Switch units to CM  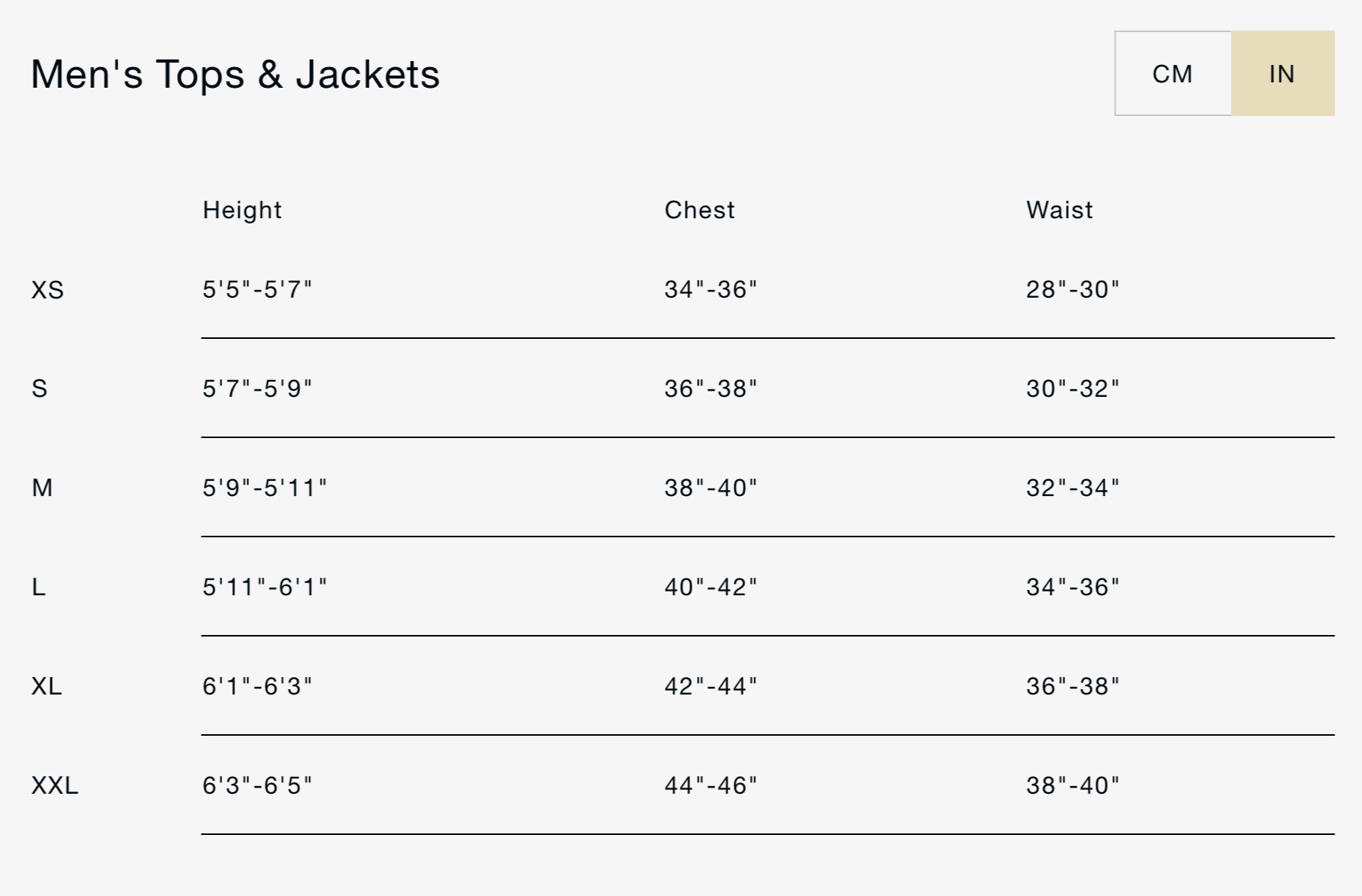1173,74
